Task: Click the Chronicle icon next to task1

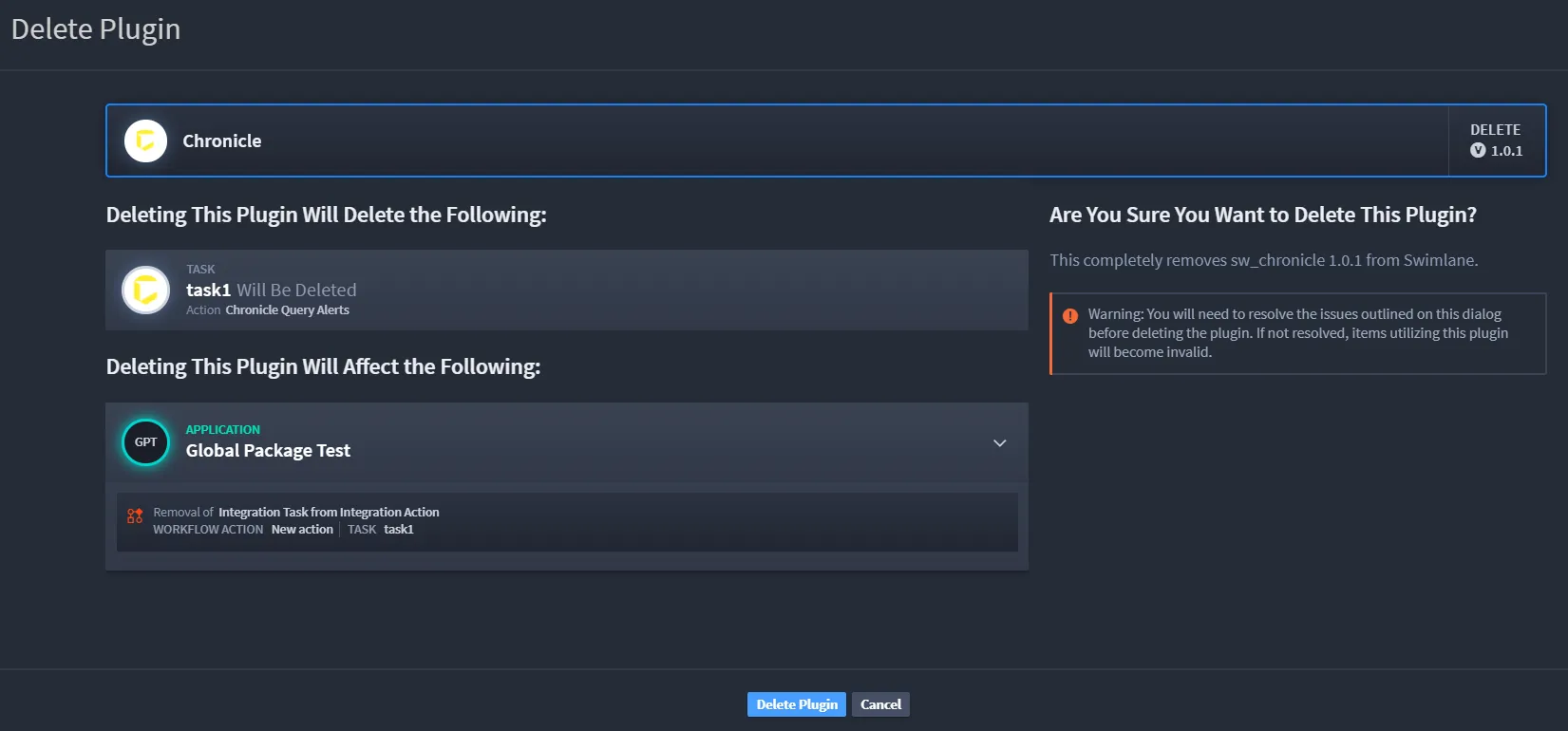Action: [x=145, y=290]
